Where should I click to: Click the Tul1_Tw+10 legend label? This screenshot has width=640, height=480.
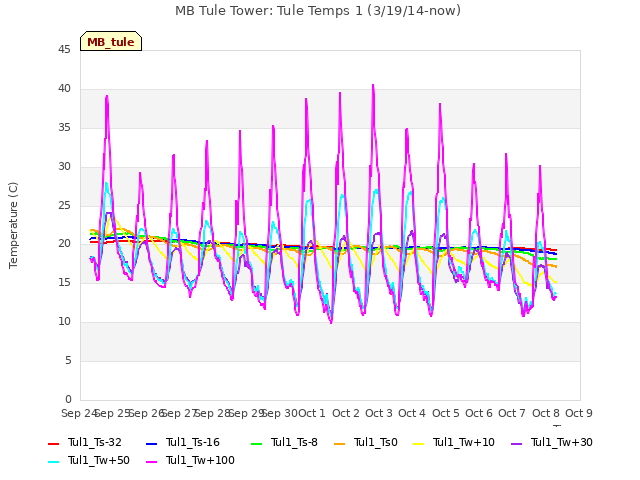coord(464,442)
